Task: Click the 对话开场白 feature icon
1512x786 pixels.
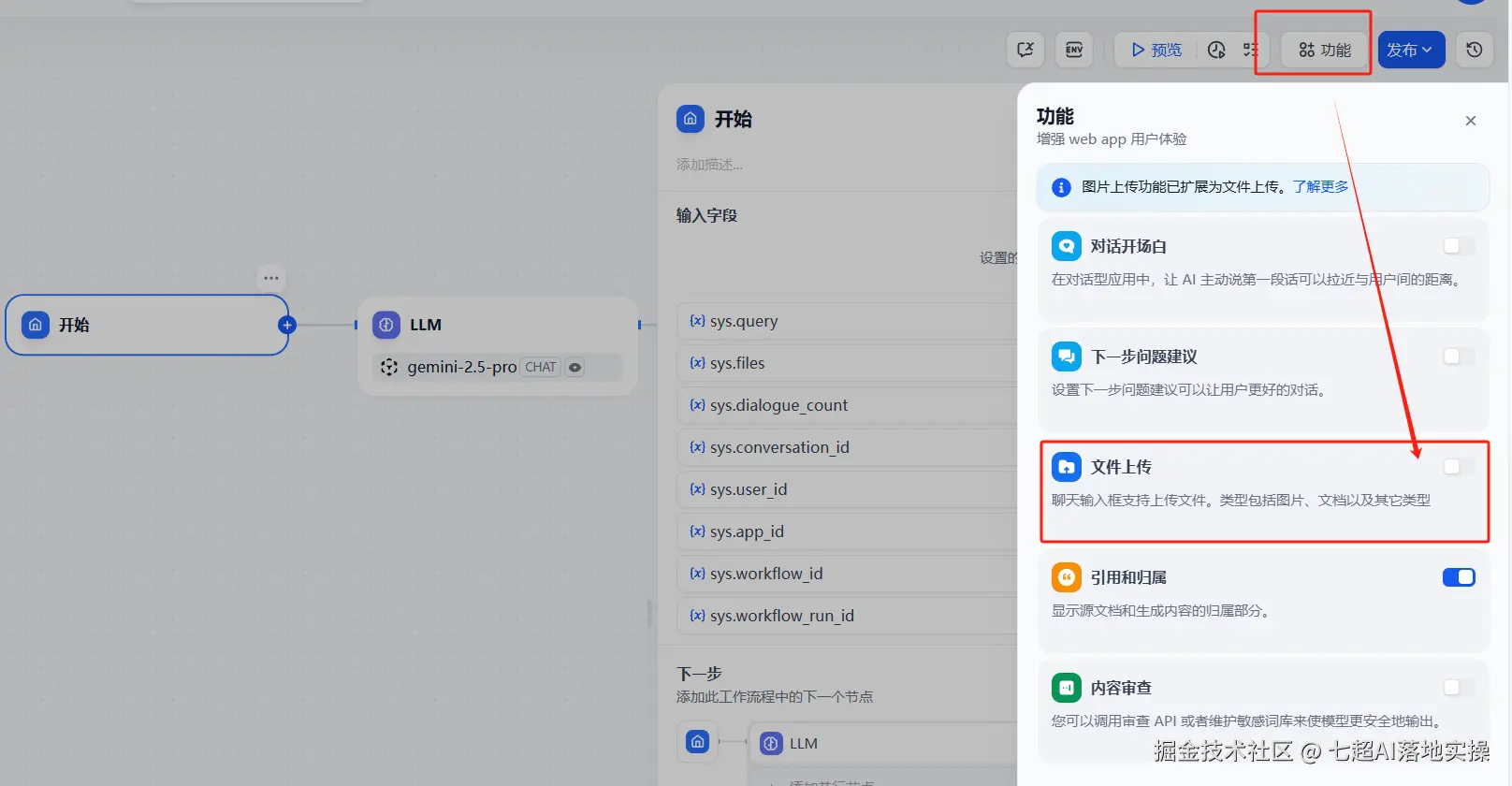Action: coord(1067,246)
